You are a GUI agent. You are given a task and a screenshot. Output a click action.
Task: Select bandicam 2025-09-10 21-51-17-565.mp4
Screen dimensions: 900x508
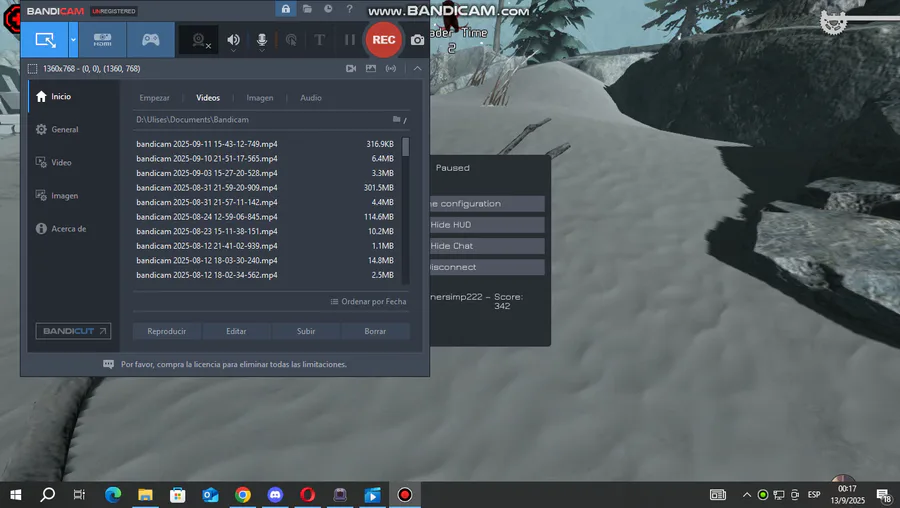point(265,158)
